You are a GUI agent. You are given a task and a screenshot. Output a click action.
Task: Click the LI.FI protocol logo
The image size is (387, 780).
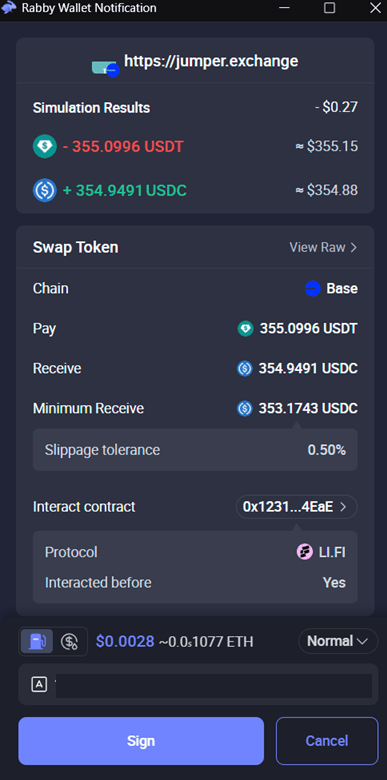(x=304, y=552)
